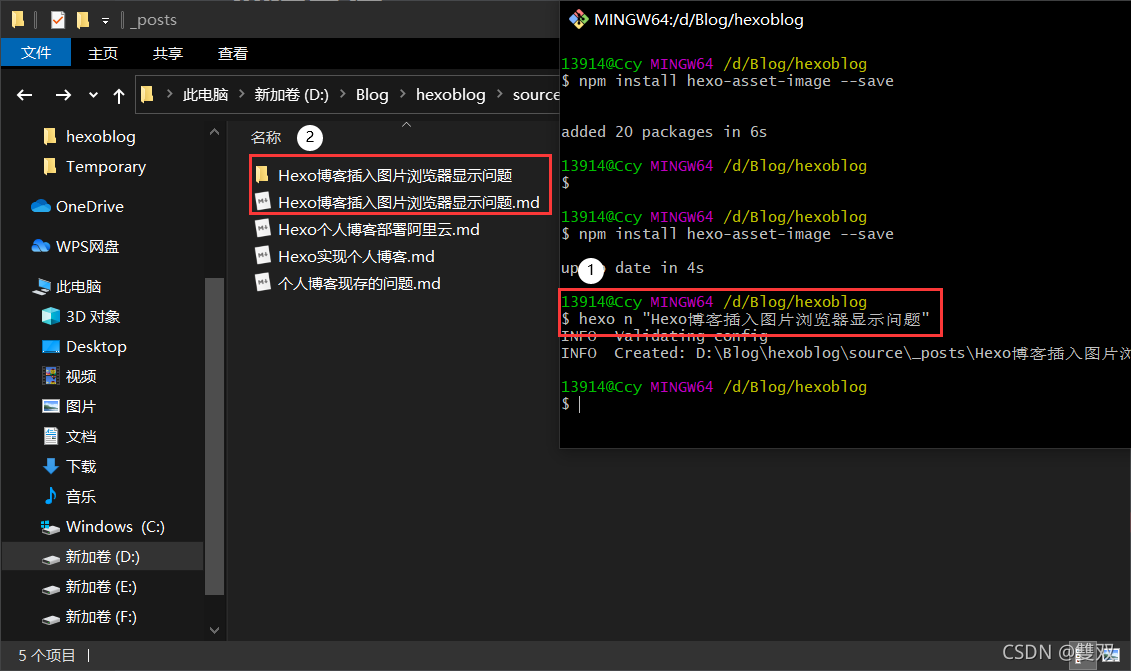Image resolution: width=1131 pixels, height=671 pixels.
Task: Click 新加卷 (D:) breadcrumb in address bar
Action: point(291,95)
